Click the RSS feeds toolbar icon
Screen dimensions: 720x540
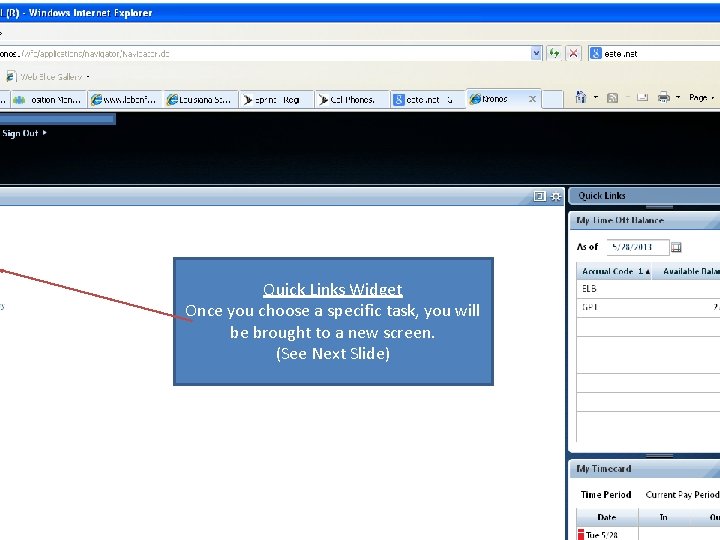pos(612,97)
